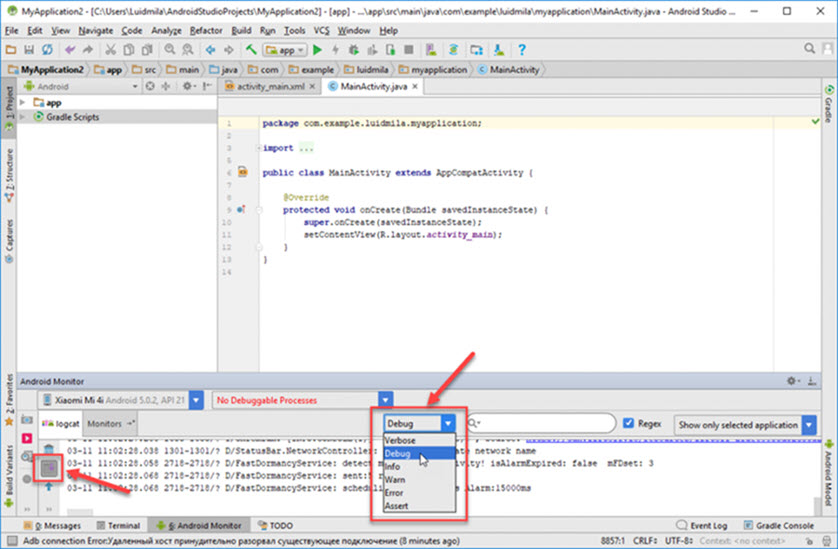The image size is (838, 549).
Task: Open Project panel settings gear
Action: pyautogui.click(x=187, y=86)
